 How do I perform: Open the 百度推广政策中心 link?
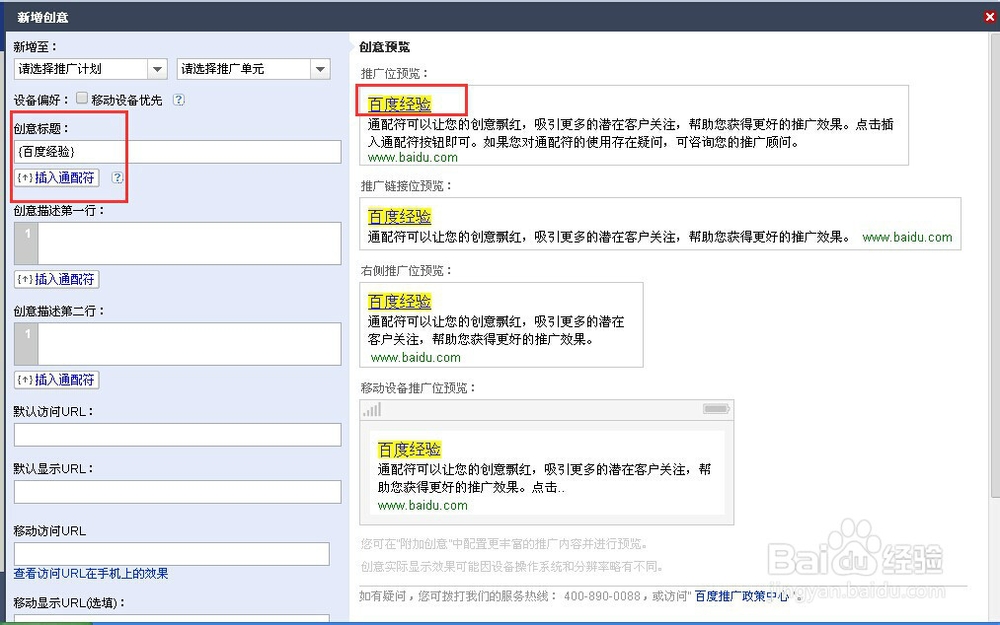pos(742,596)
